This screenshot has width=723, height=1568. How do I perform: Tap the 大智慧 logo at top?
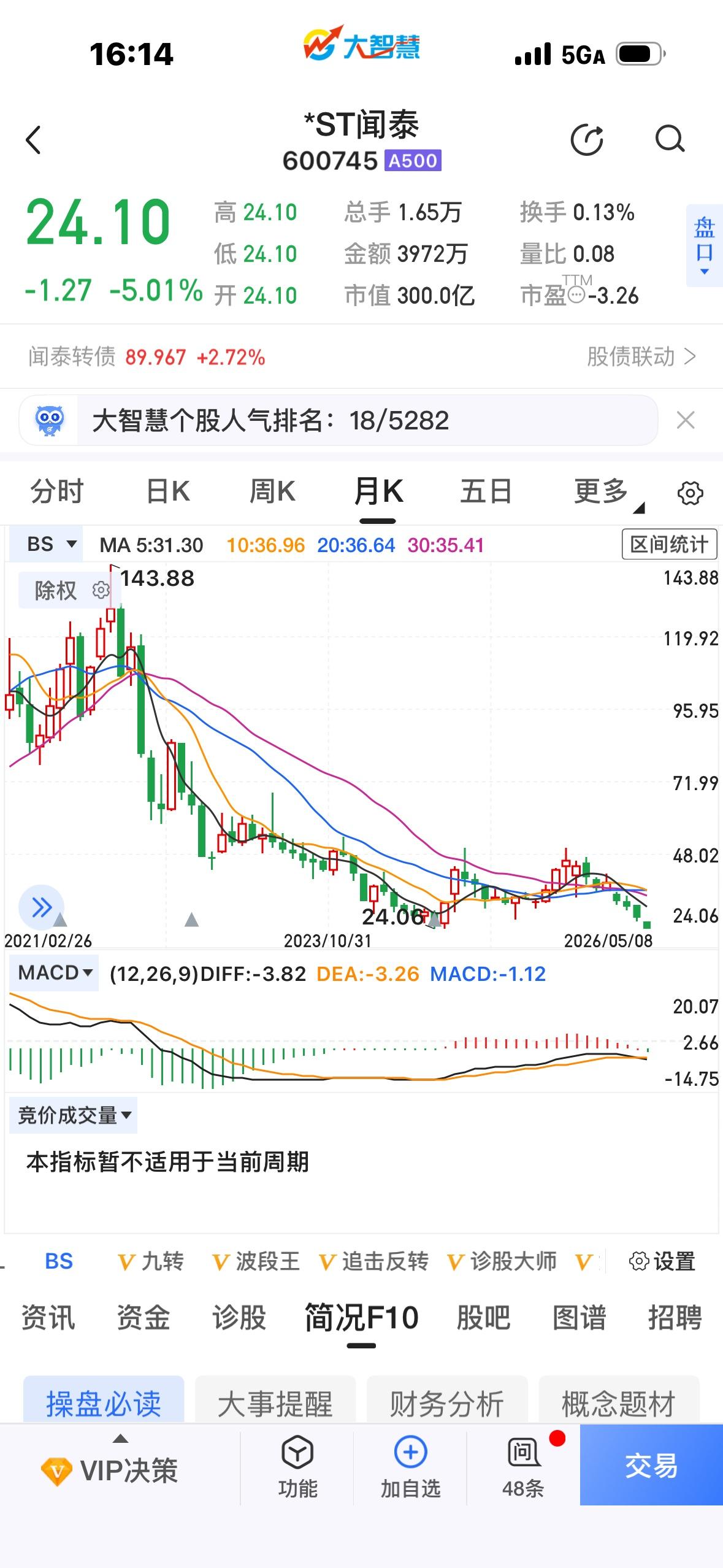pyautogui.click(x=361, y=43)
